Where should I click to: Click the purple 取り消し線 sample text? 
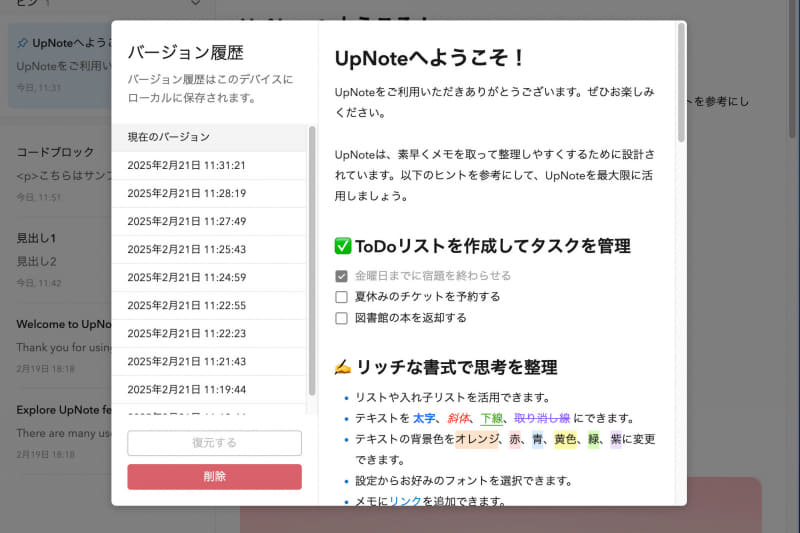[x=542, y=418]
